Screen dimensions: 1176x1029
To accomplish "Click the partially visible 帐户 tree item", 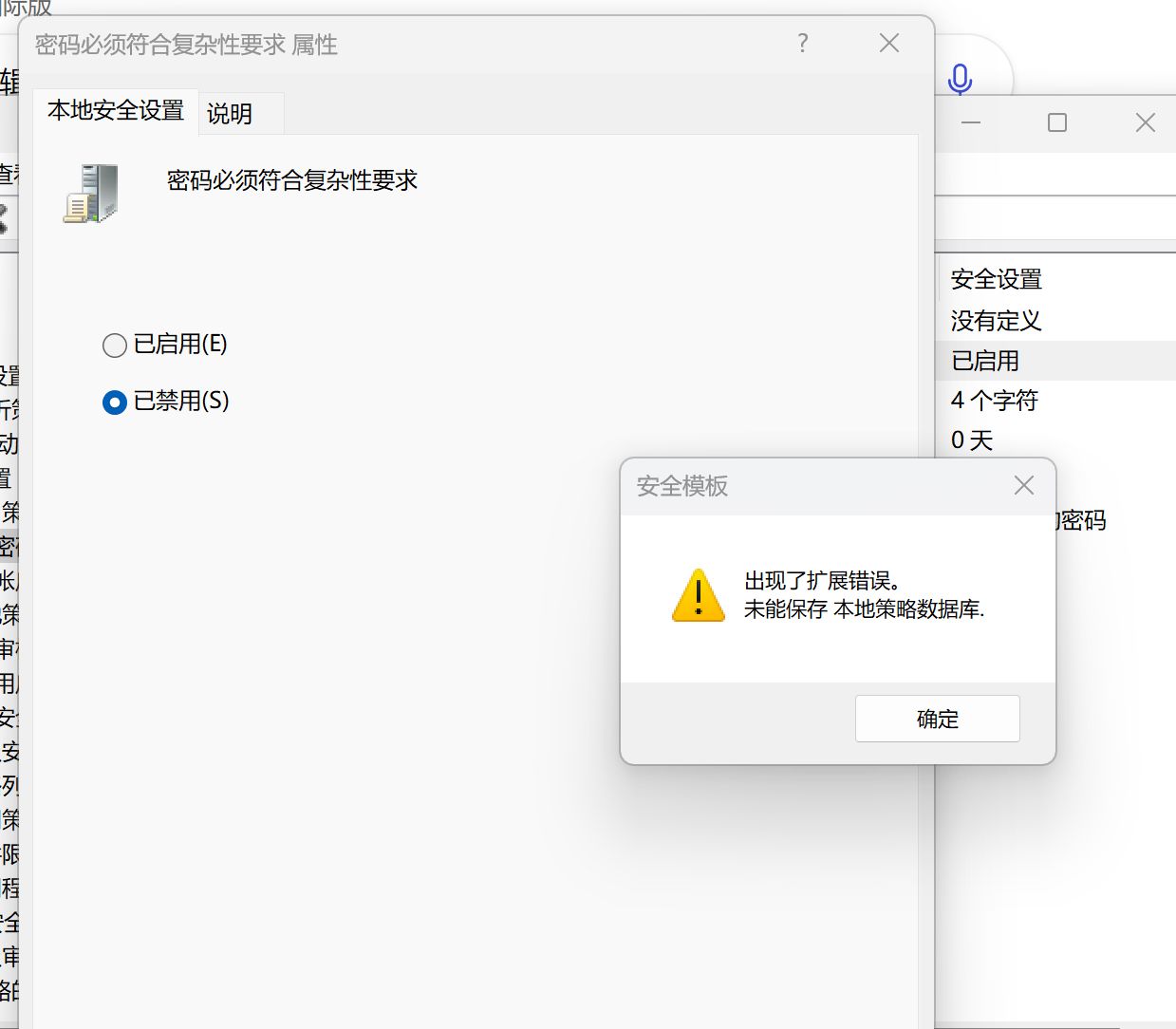I will tap(9, 582).
